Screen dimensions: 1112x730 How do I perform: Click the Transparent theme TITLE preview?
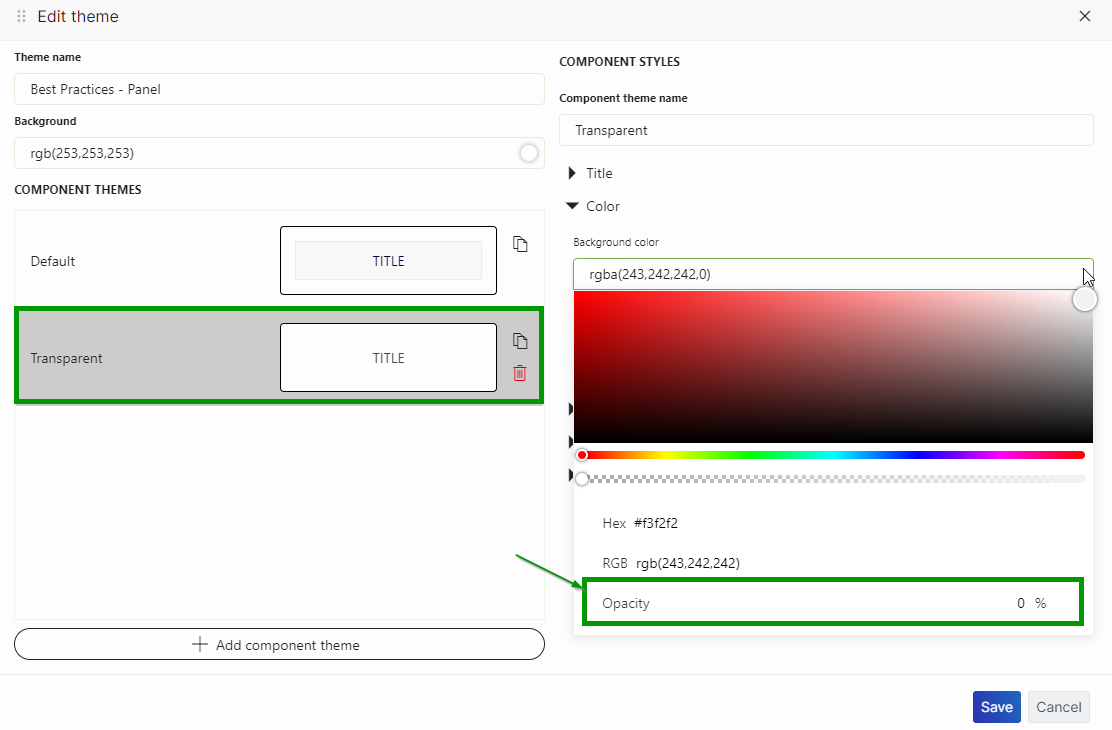click(389, 358)
